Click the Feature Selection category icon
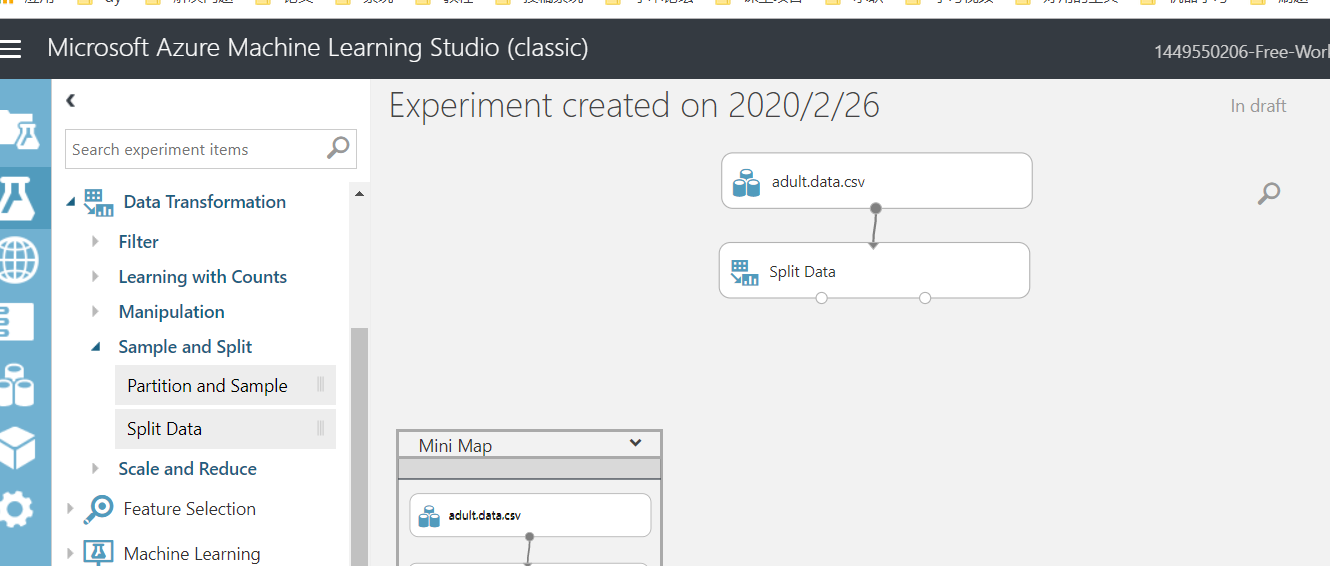Screen dimensions: 1330x566 (x=99, y=509)
